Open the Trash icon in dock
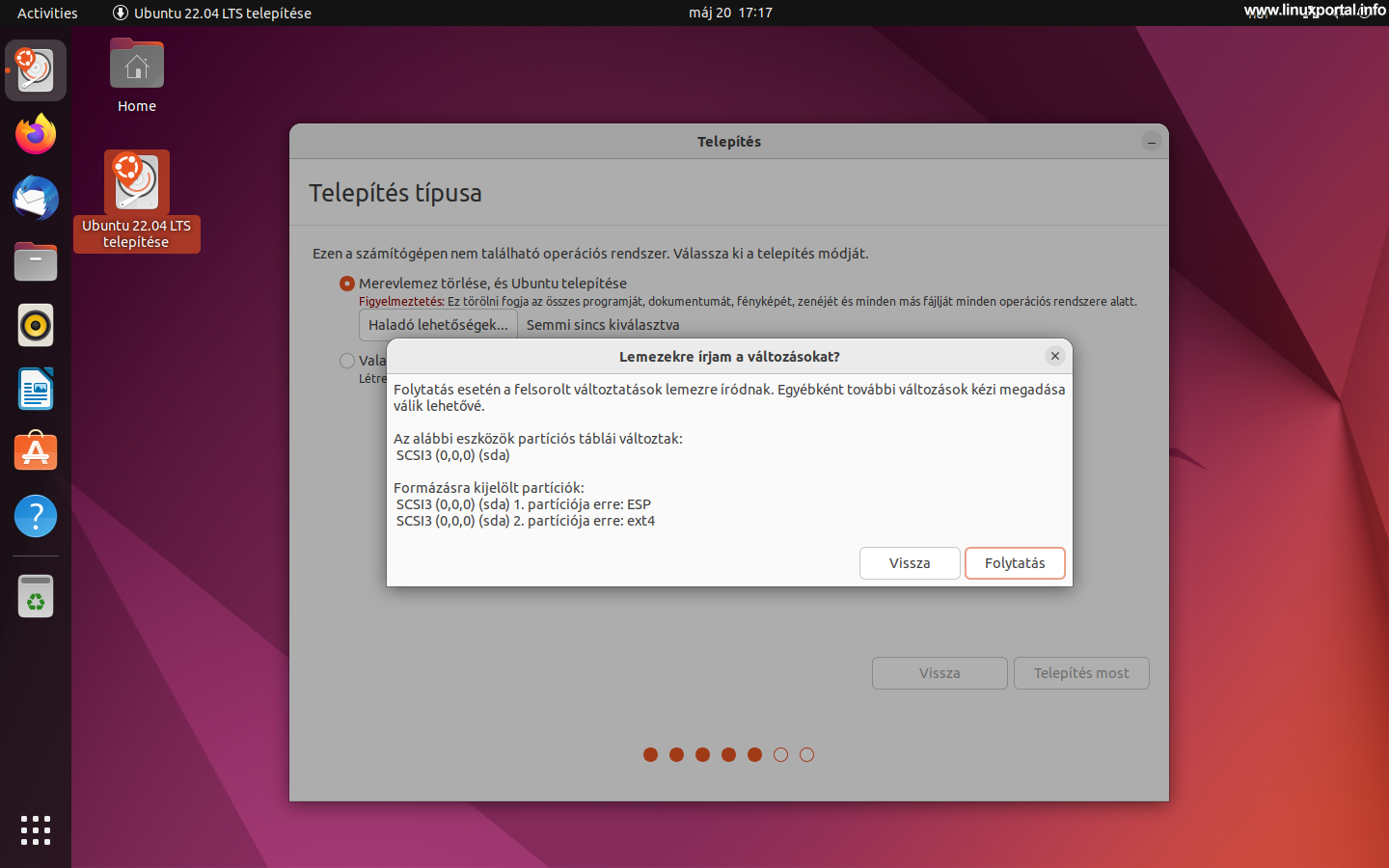Image resolution: width=1389 pixels, height=868 pixels. [x=36, y=596]
